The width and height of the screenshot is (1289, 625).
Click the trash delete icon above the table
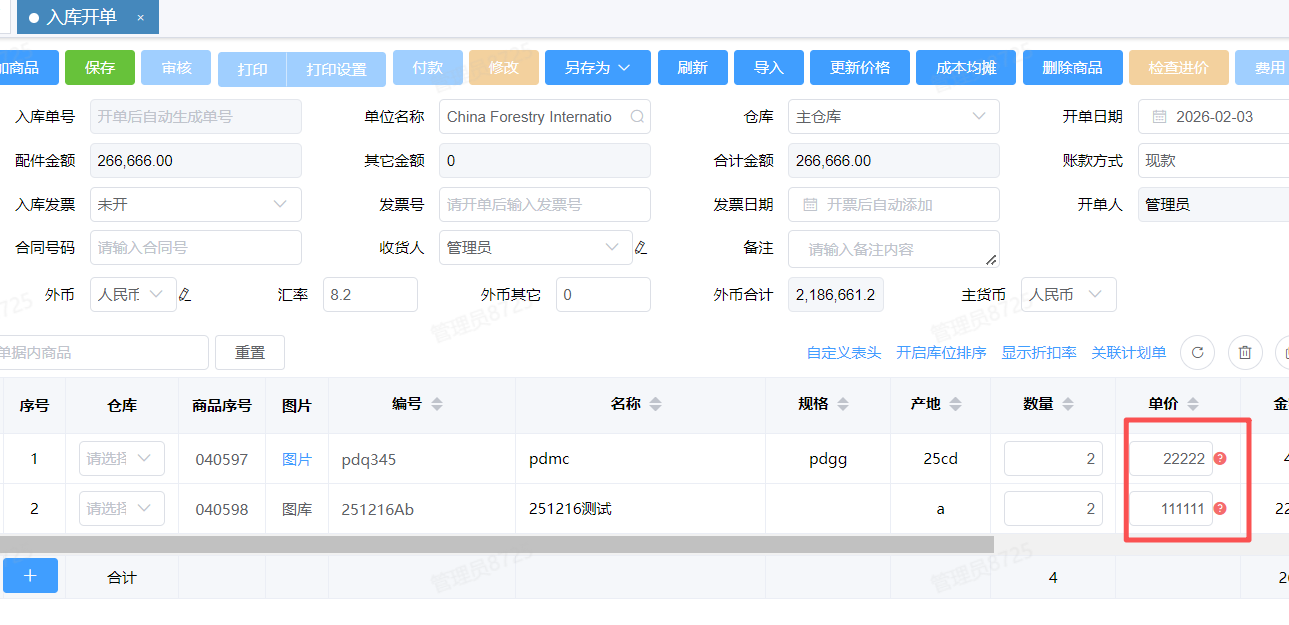pyautogui.click(x=1245, y=352)
